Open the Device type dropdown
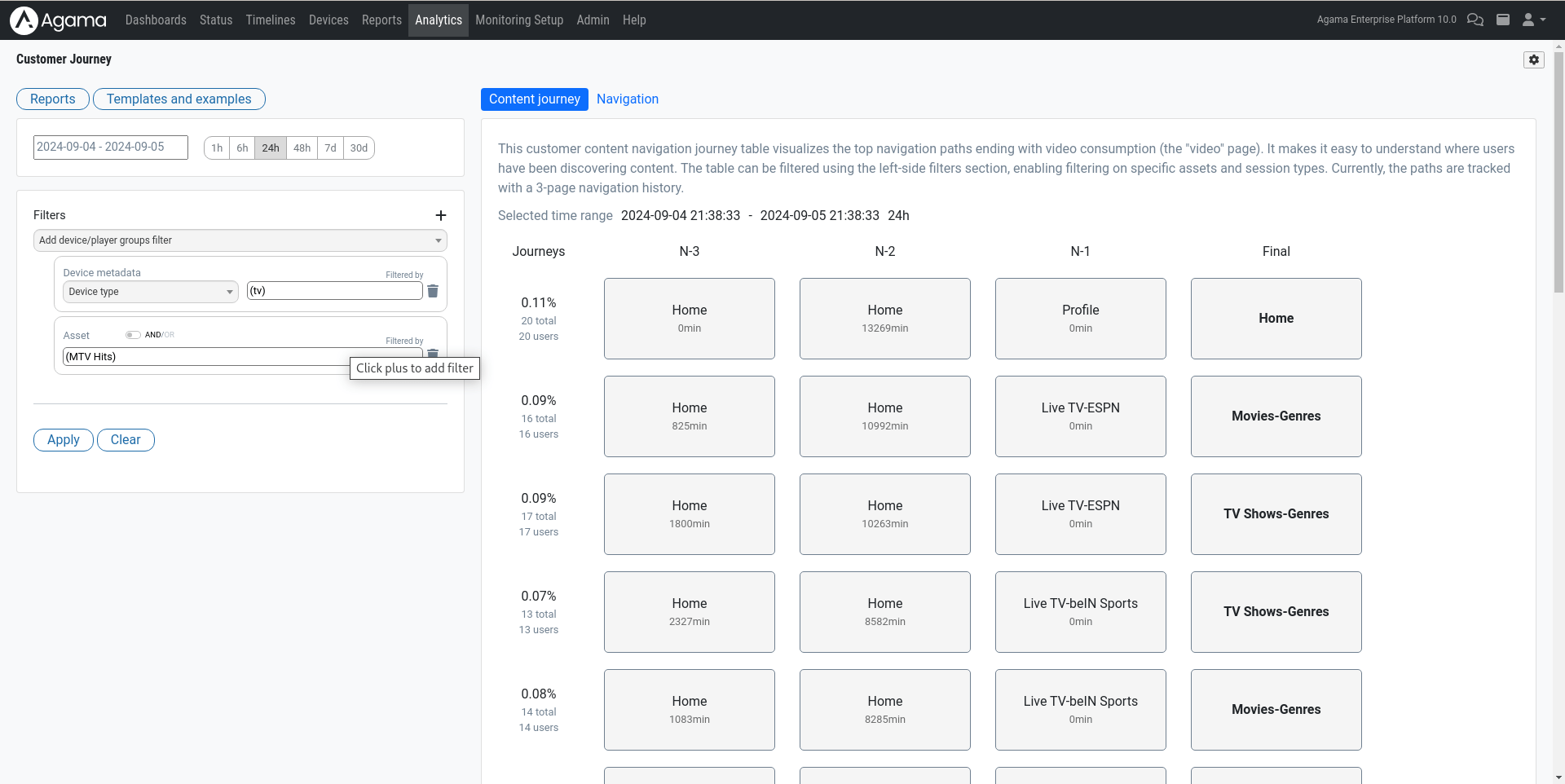This screenshot has width=1565, height=784. [x=149, y=291]
